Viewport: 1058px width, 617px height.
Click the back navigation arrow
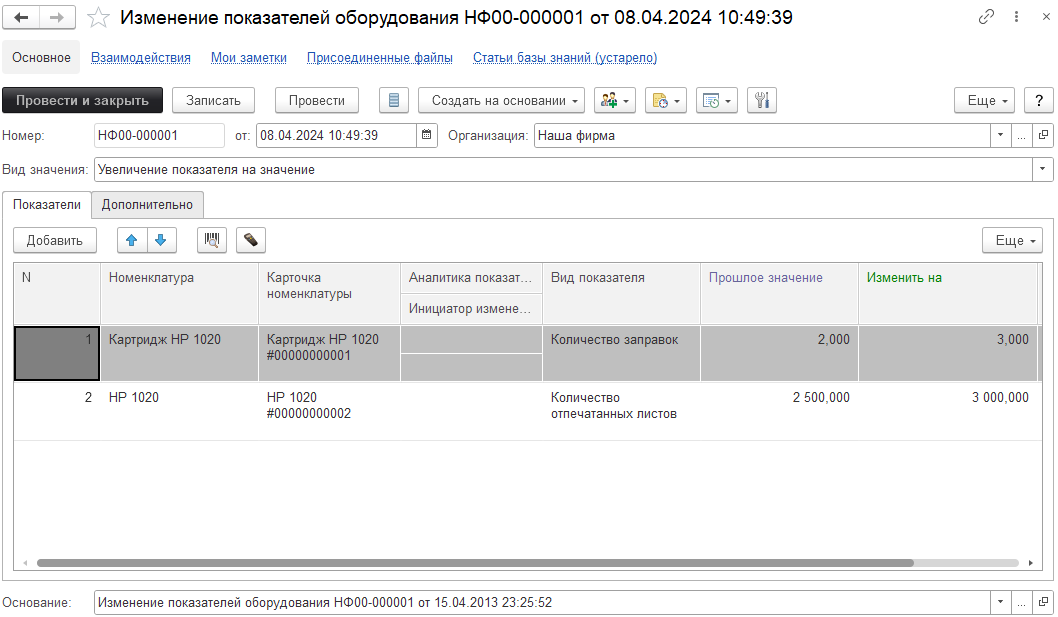coord(21,18)
